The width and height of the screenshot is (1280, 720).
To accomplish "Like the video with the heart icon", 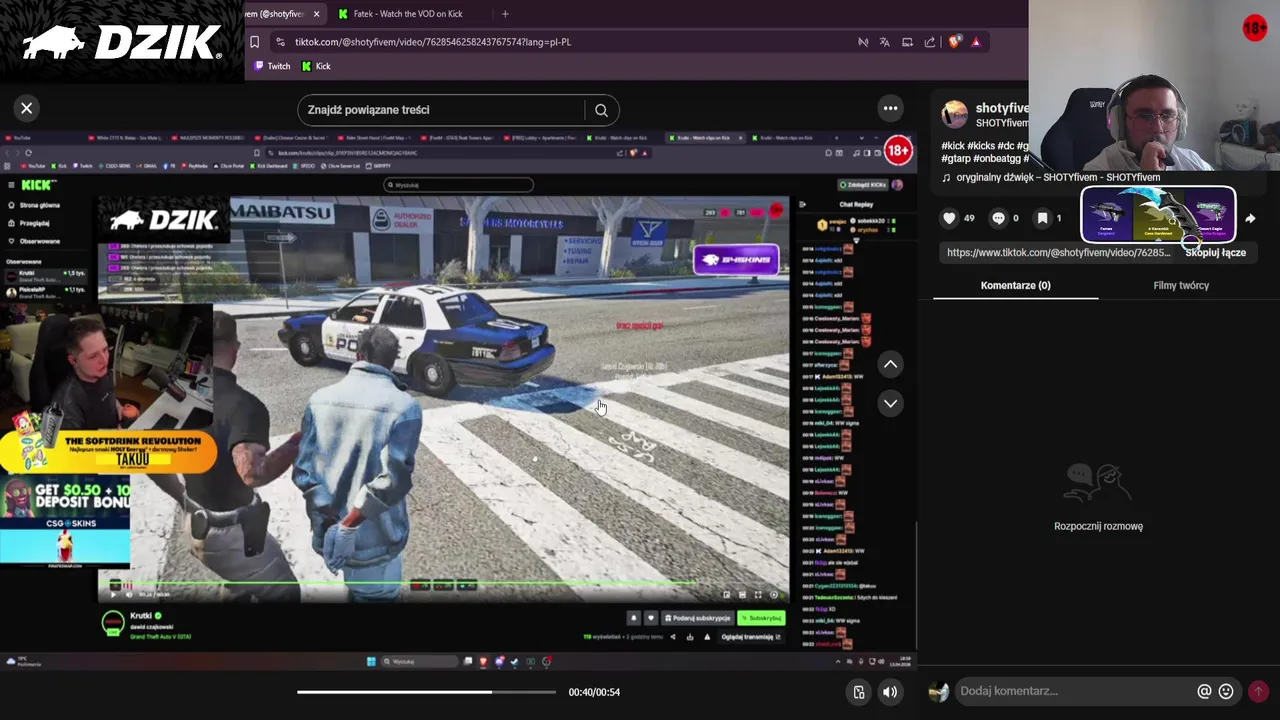I will click(949, 218).
